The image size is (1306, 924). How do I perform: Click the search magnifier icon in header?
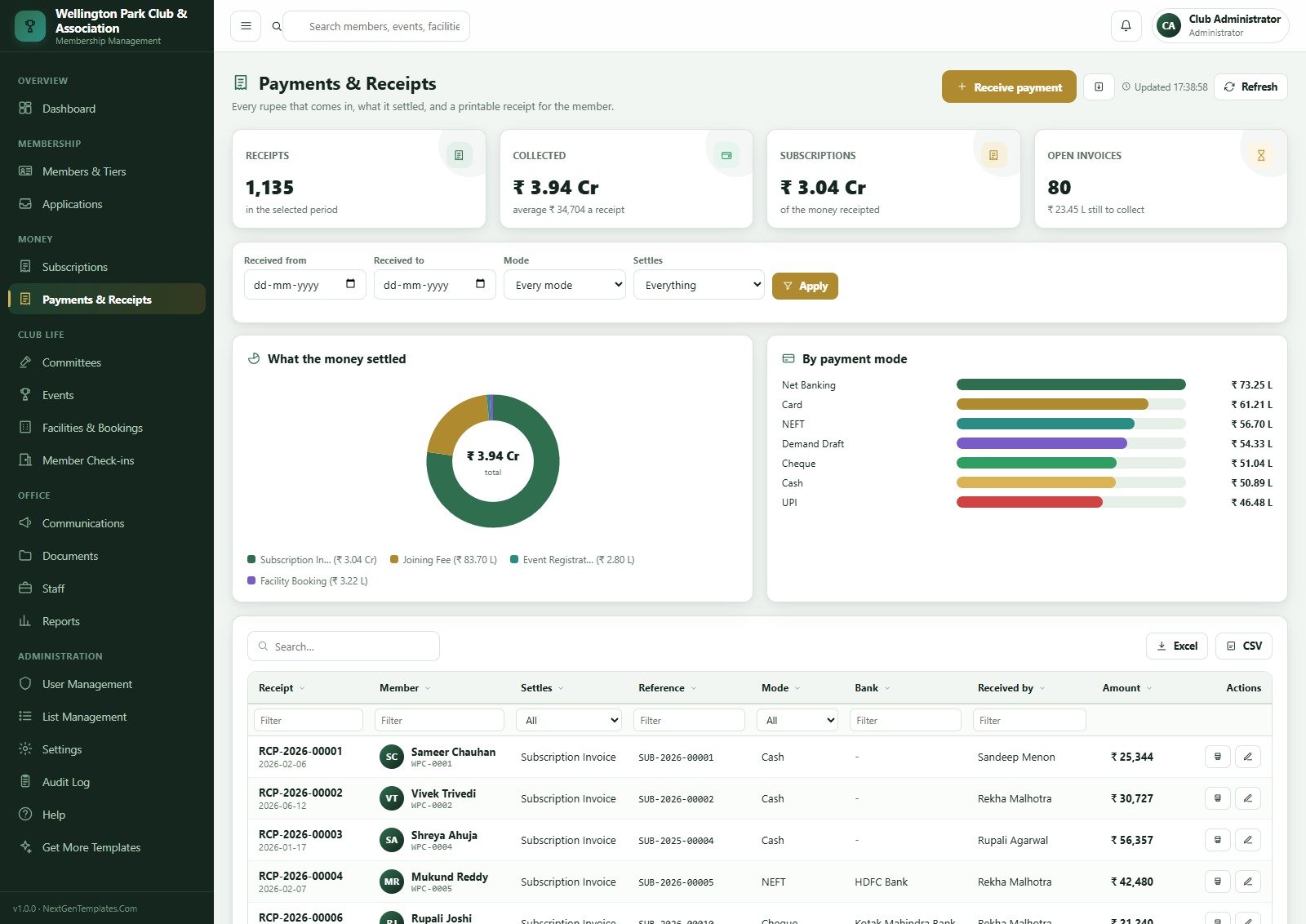click(277, 26)
